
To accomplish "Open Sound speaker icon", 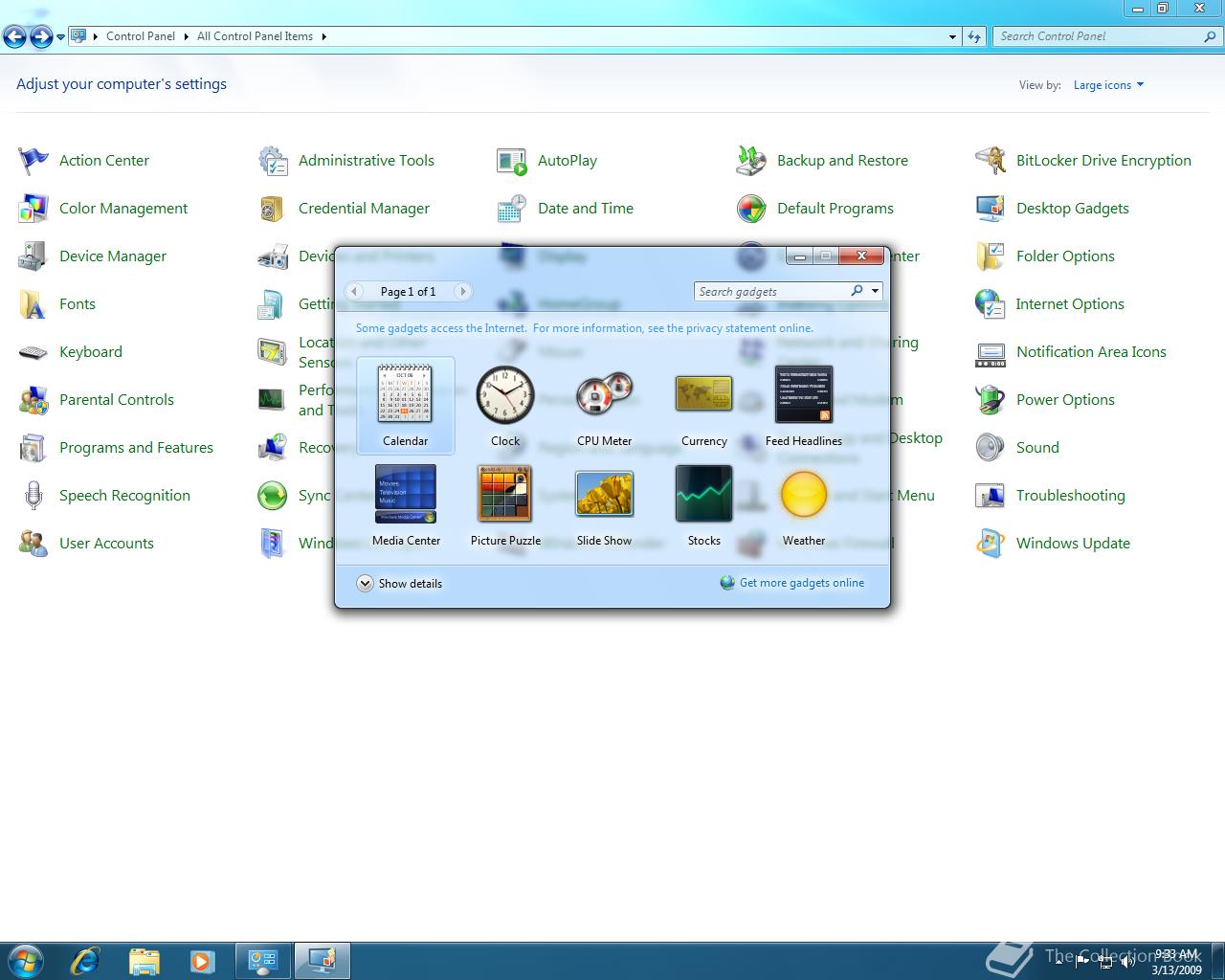I will pyautogui.click(x=991, y=448).
